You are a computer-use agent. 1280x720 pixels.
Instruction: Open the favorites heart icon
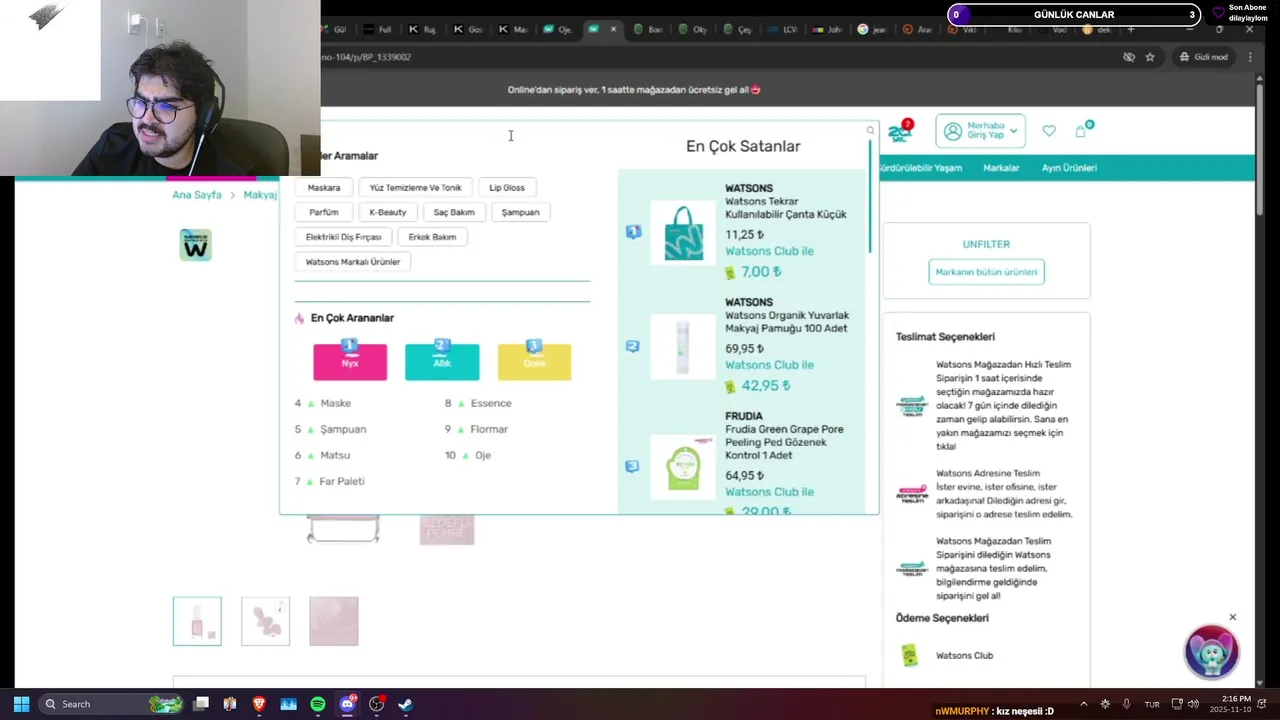1049,131
